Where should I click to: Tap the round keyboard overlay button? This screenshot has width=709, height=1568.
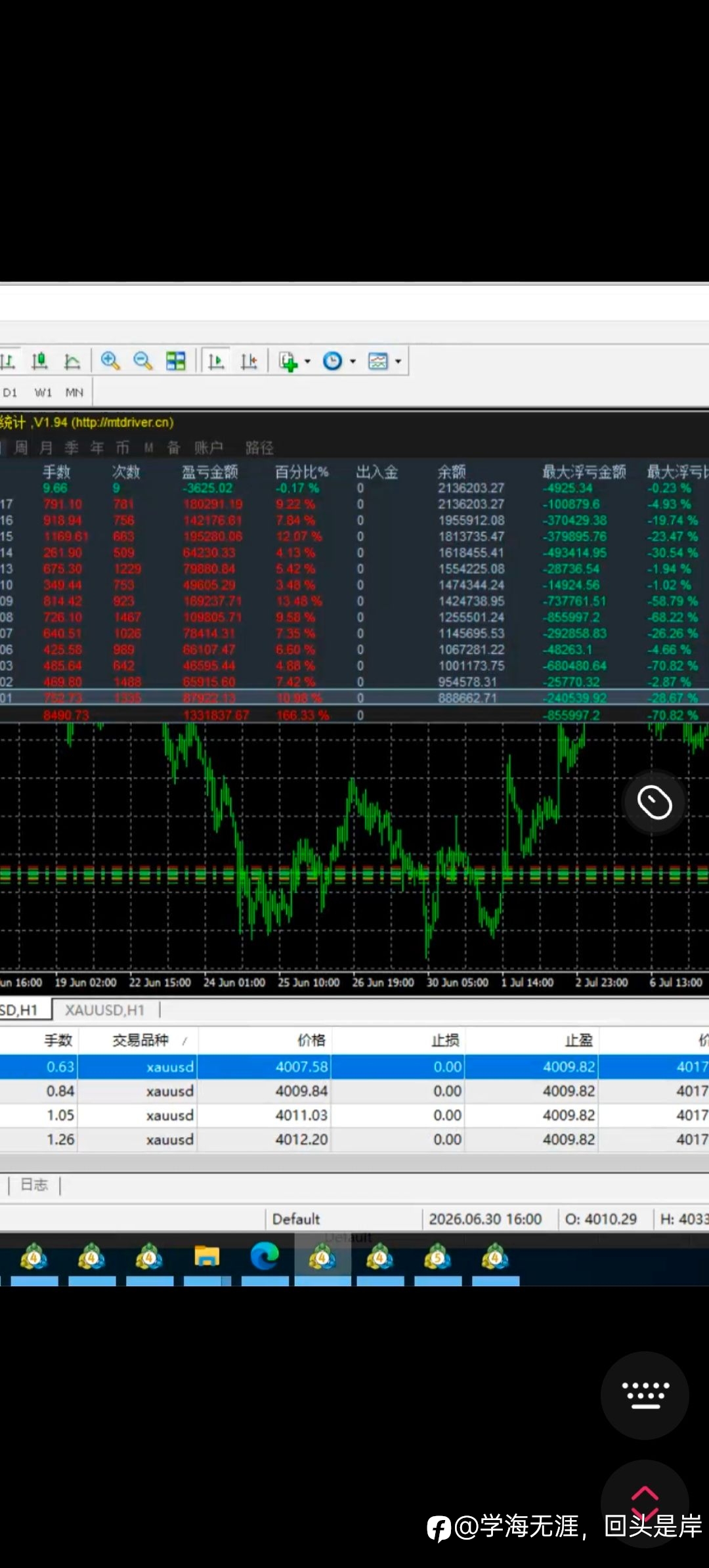pos(645,1395)
